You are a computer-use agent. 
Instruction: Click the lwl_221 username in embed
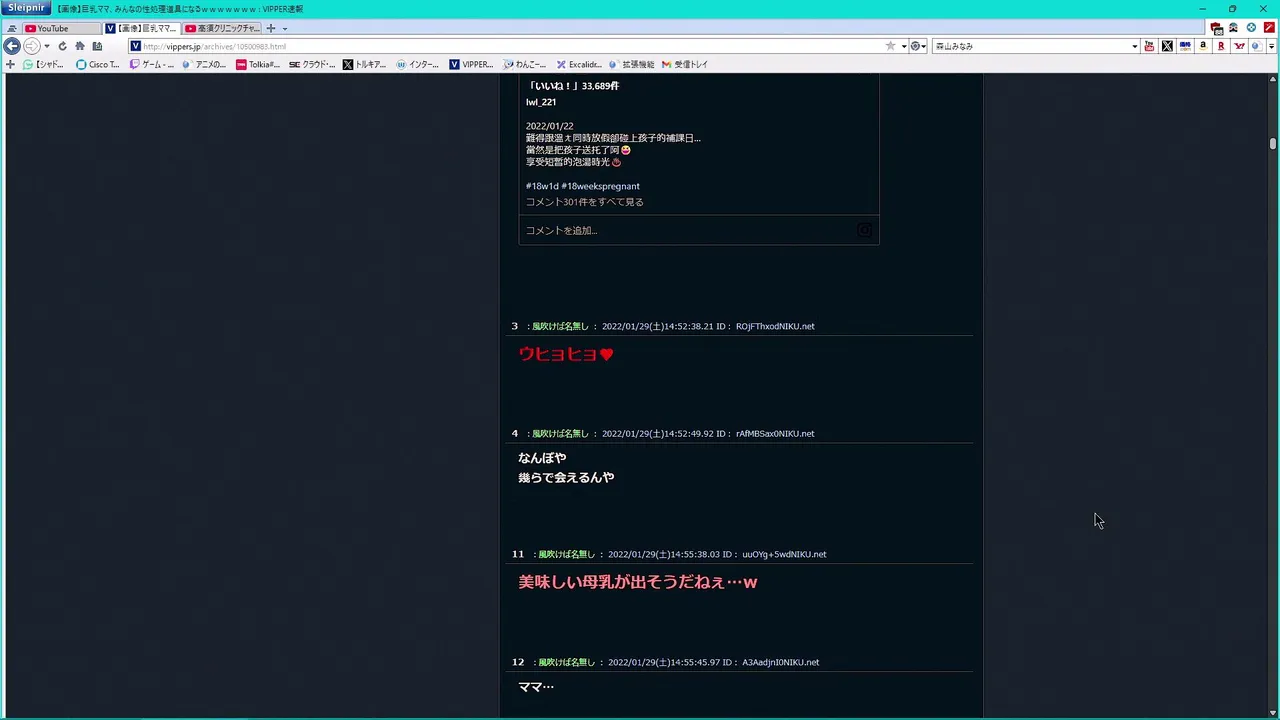[541, 102]
